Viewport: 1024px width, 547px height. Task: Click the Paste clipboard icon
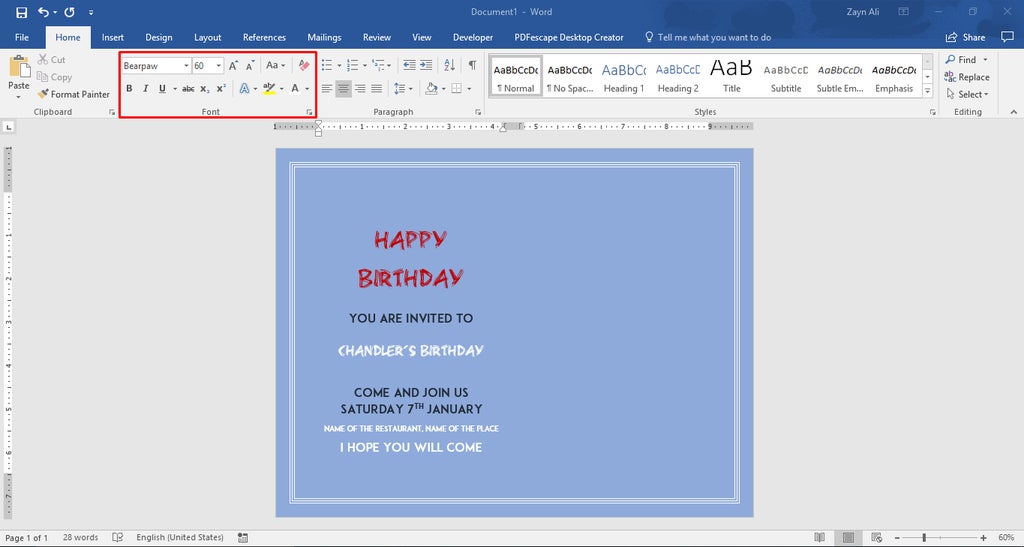(x=19, y=67)
